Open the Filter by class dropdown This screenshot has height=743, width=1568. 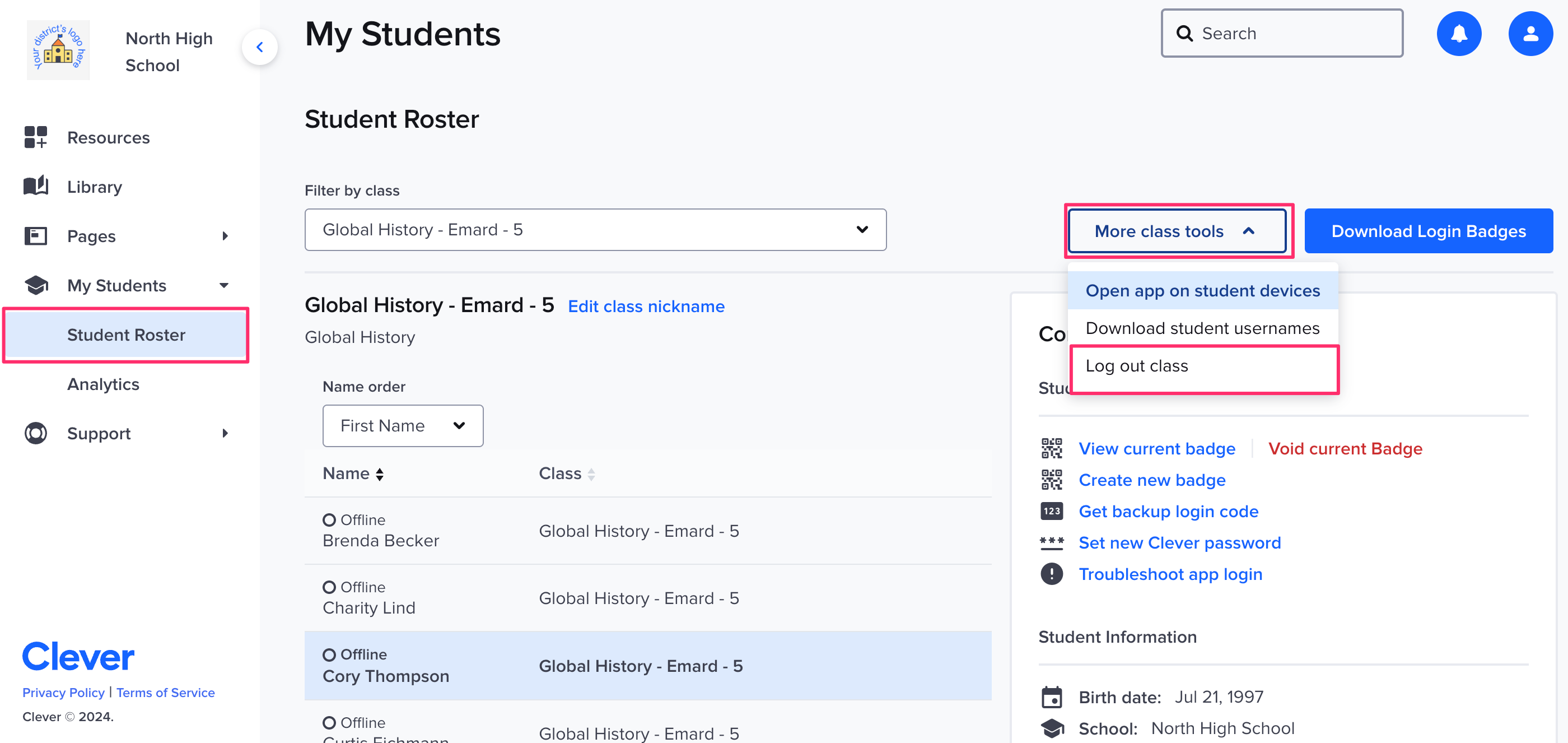click(595, 230)
